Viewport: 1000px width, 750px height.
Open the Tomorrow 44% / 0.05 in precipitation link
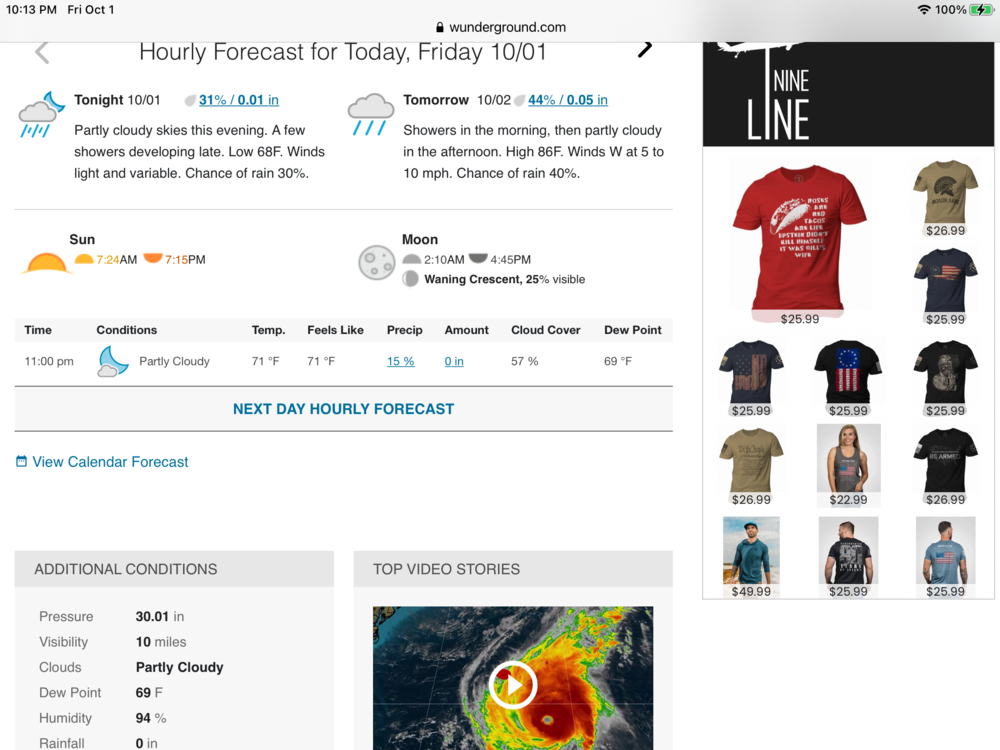[x=567, y=100]
